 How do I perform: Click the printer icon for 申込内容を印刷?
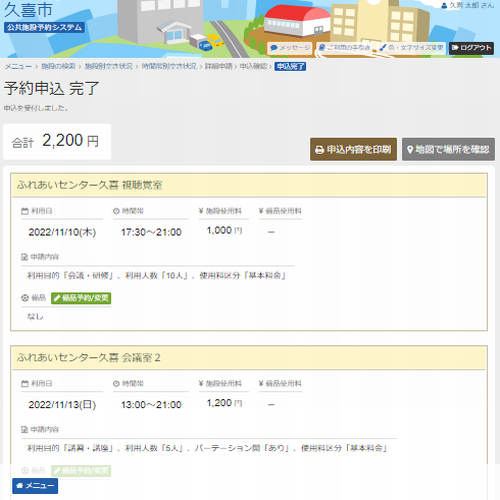[x=319, y=150]
